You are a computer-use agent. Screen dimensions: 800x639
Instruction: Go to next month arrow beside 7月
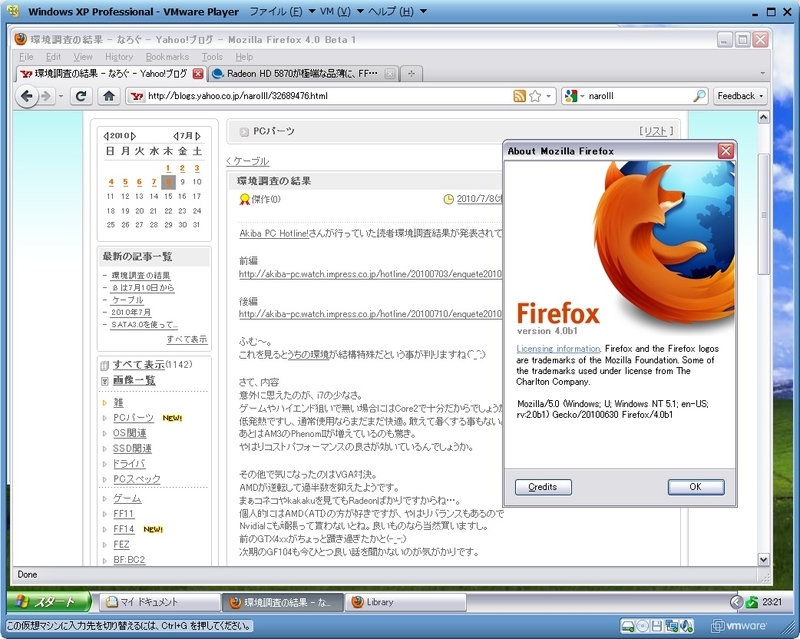pos(198,136)
